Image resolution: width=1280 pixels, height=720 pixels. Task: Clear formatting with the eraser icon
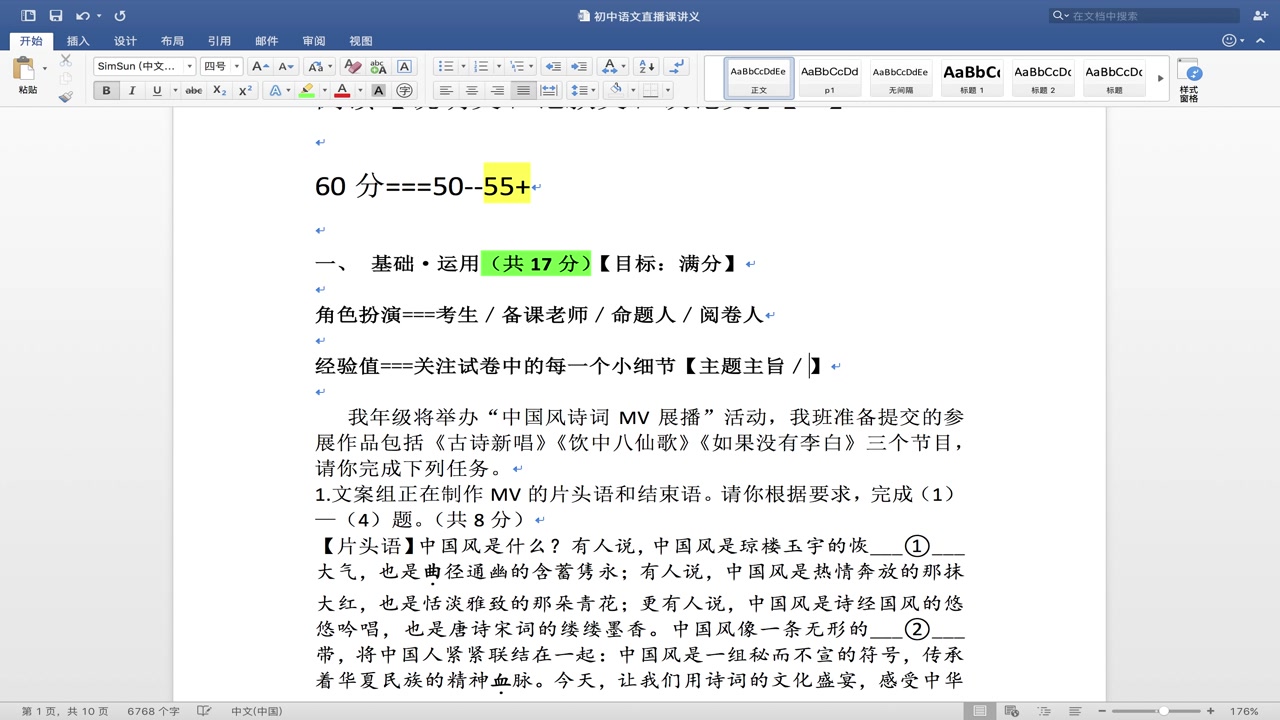pyautogui.click(x=352, y=66)
